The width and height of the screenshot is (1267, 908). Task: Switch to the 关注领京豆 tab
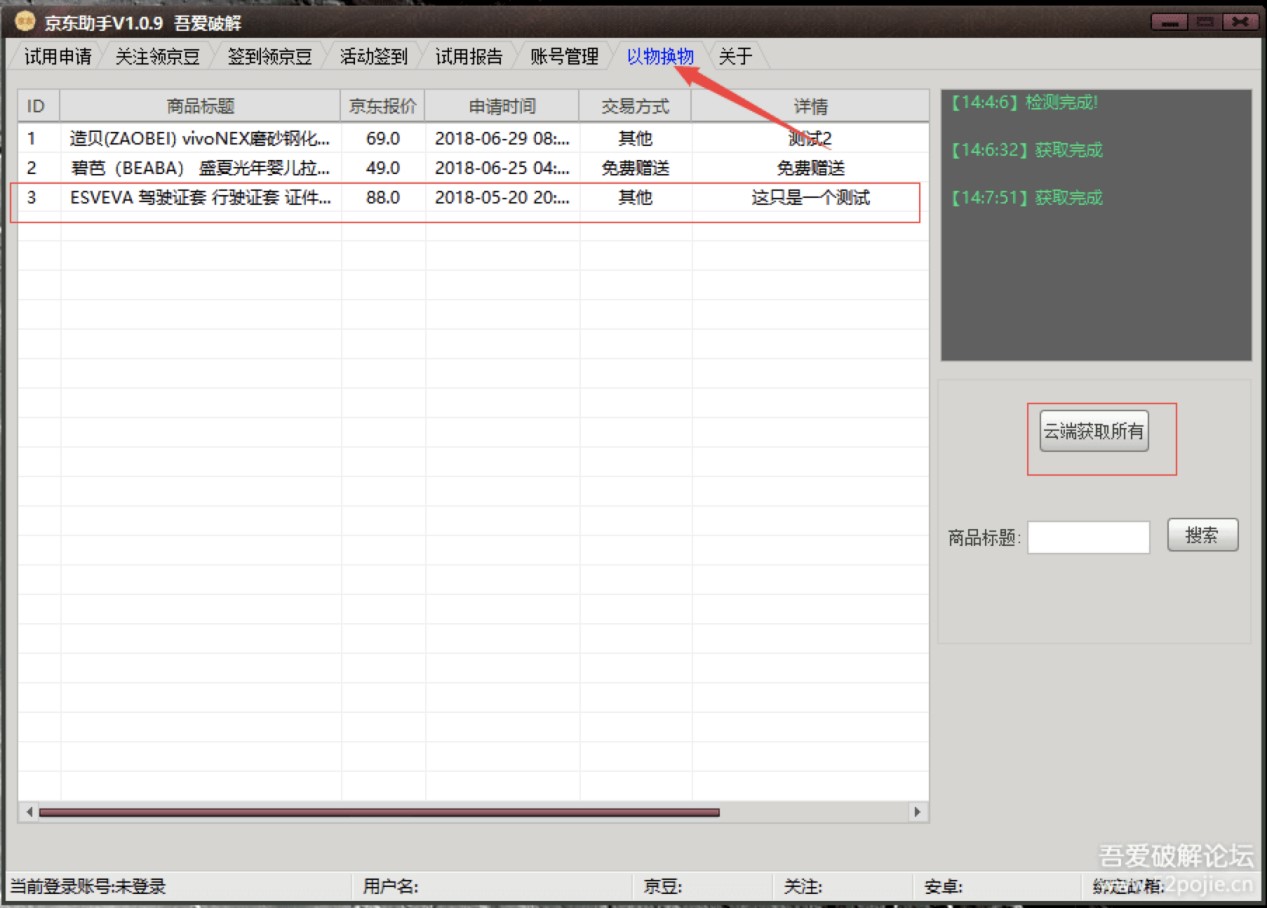tap(157, 57)
